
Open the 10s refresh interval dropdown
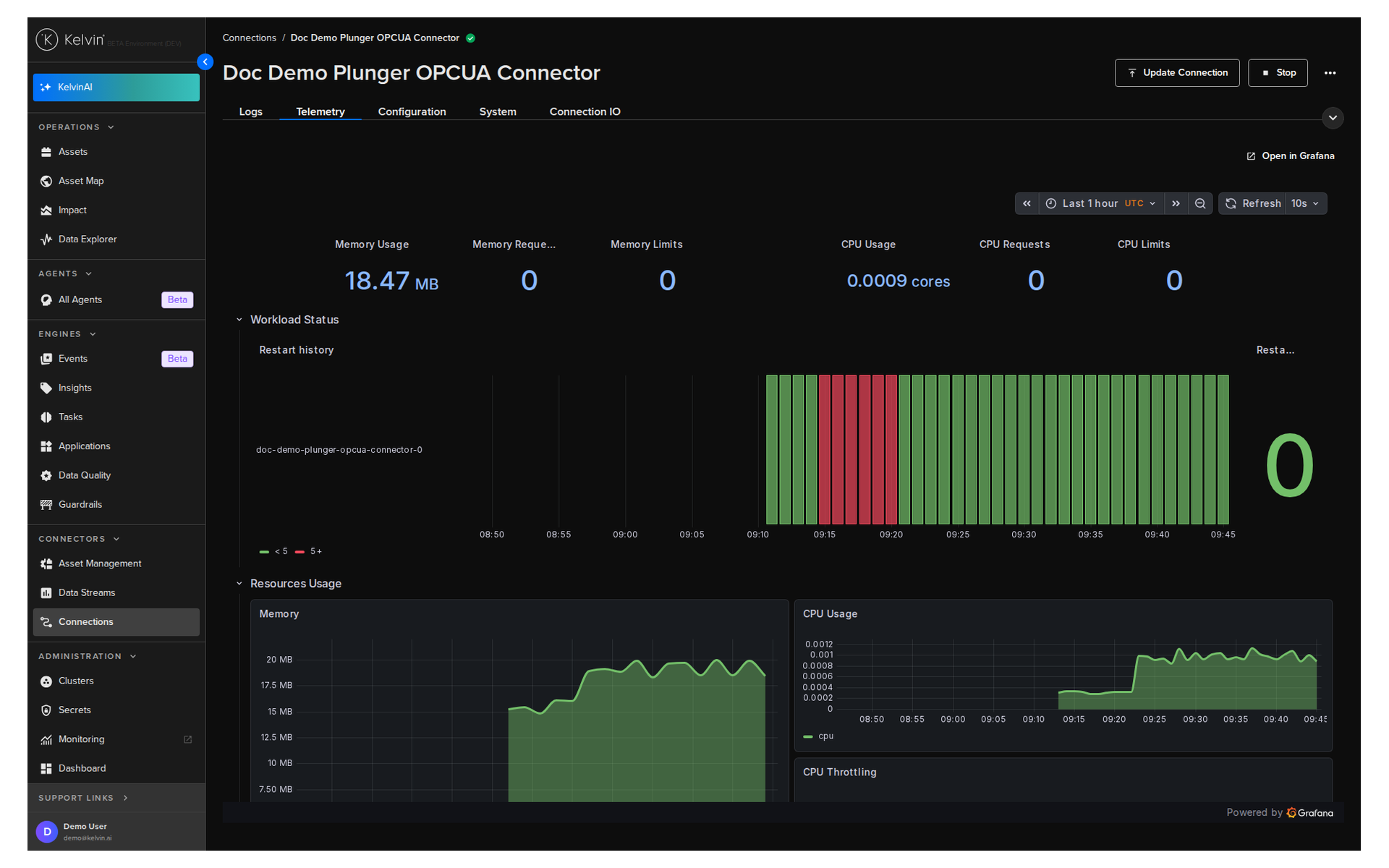point(1306,204)
